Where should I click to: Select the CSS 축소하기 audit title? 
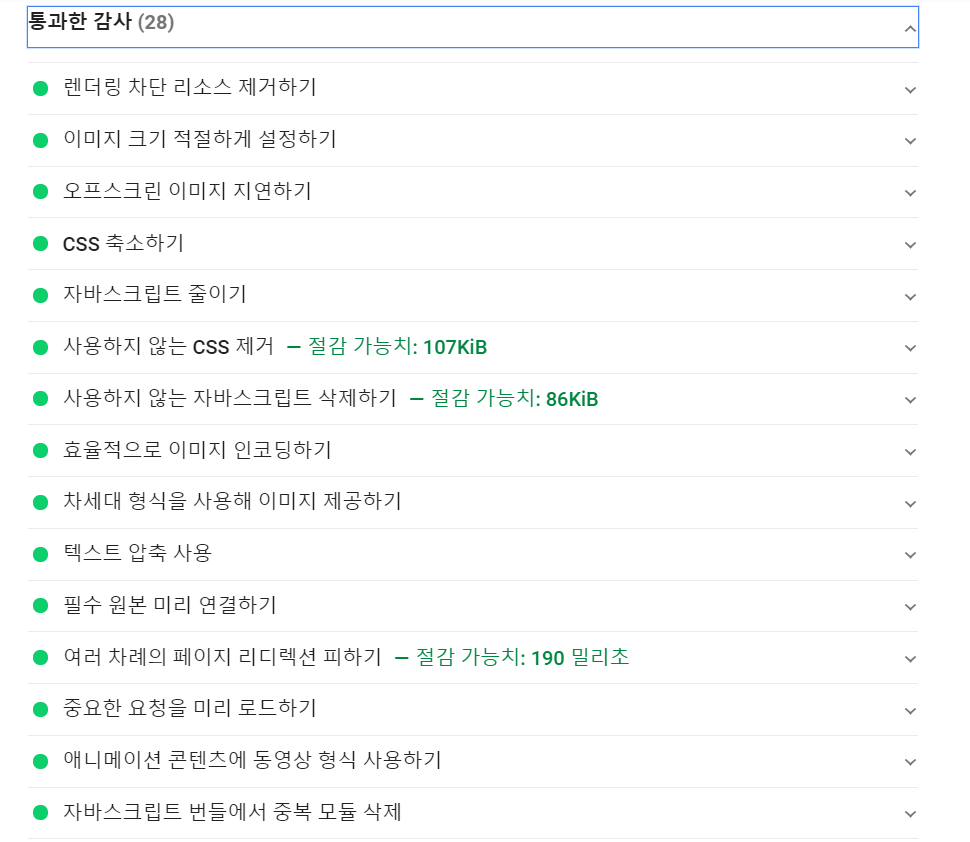coord(123,243)
